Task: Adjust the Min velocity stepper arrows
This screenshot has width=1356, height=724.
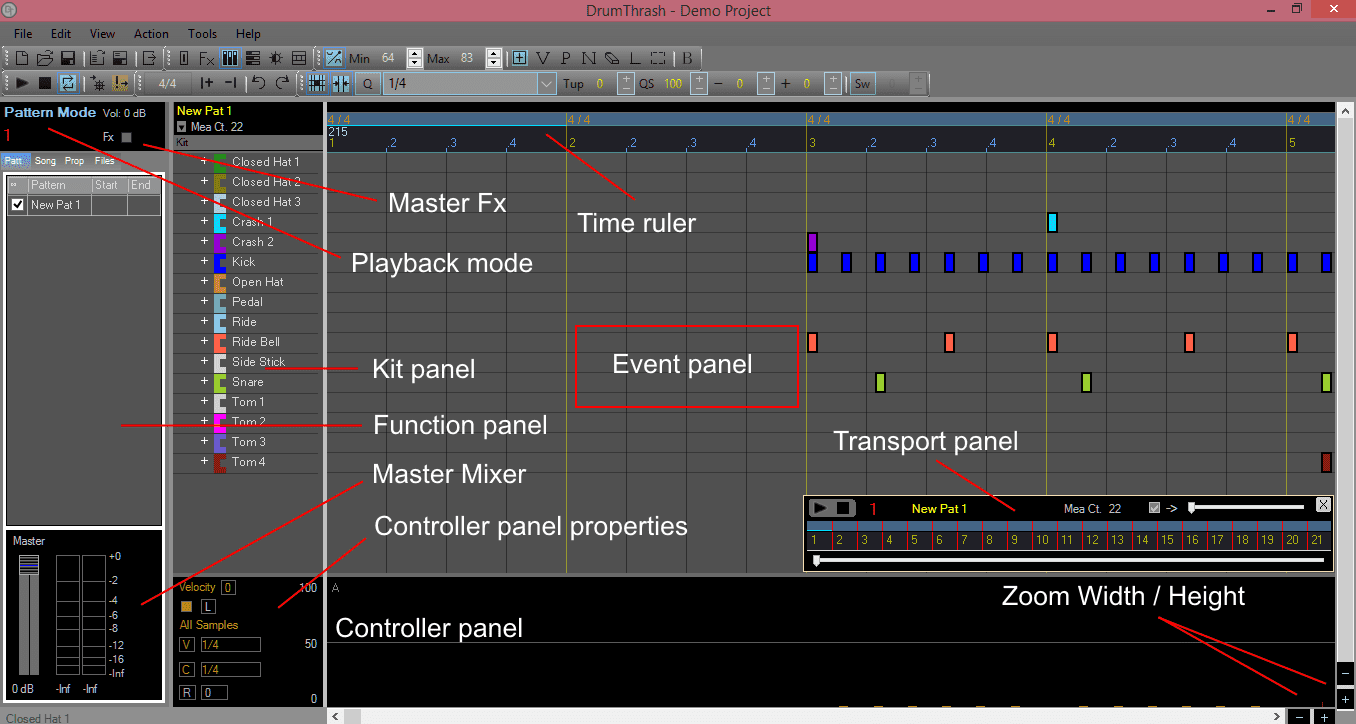Action: tap(414, 58)
